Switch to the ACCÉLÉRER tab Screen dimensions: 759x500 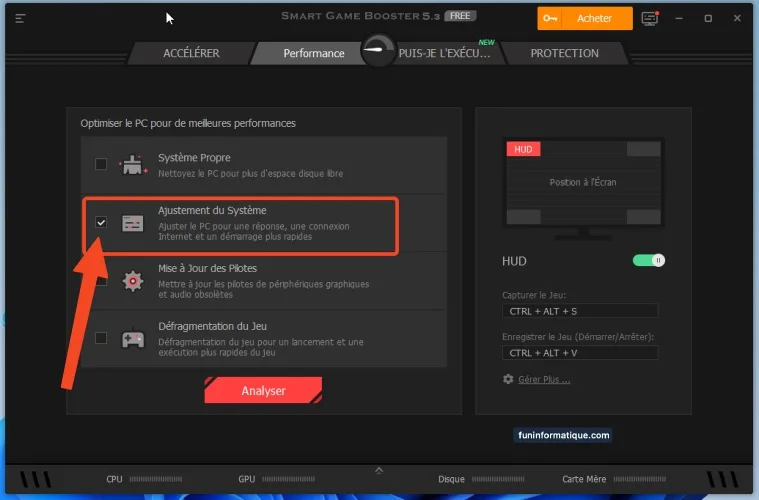pyautogui.click(x=191, y=53)
